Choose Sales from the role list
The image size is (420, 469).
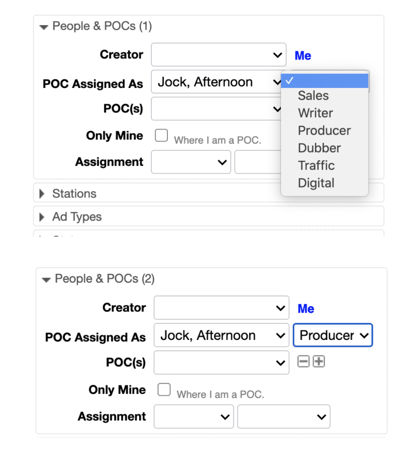point(313,96)
